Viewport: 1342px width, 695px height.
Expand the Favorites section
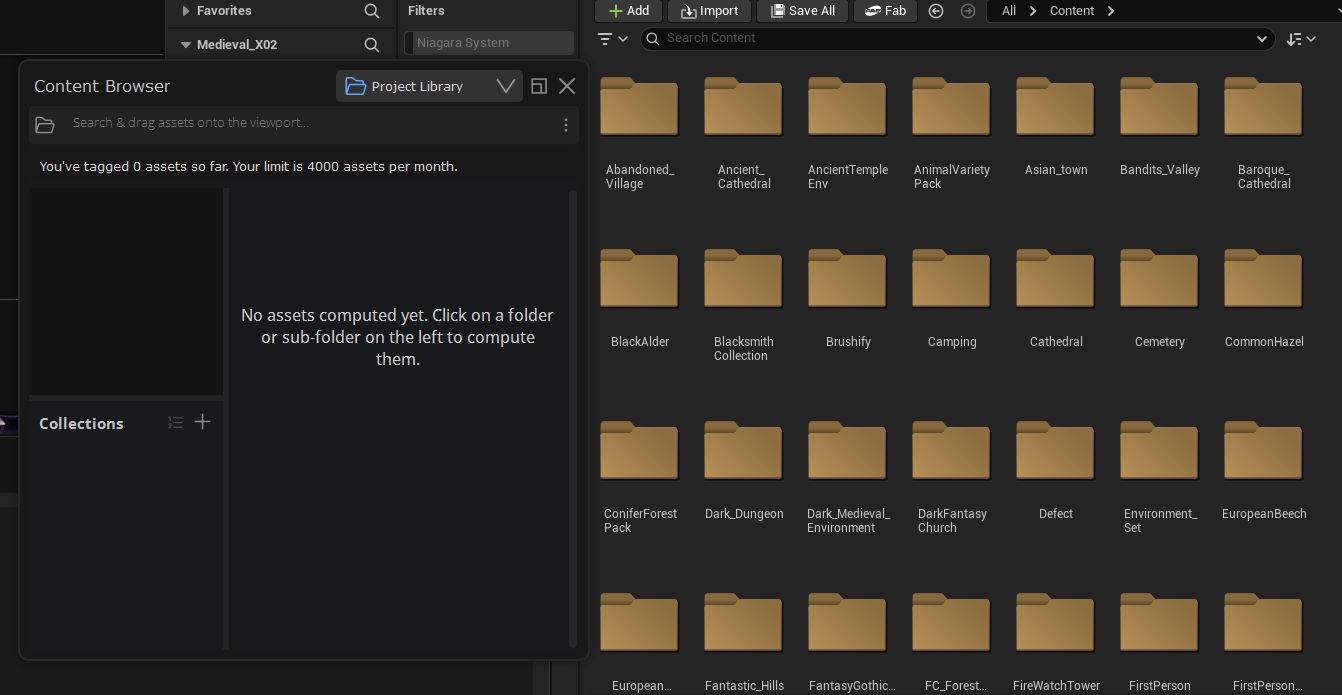coord(186,11)
